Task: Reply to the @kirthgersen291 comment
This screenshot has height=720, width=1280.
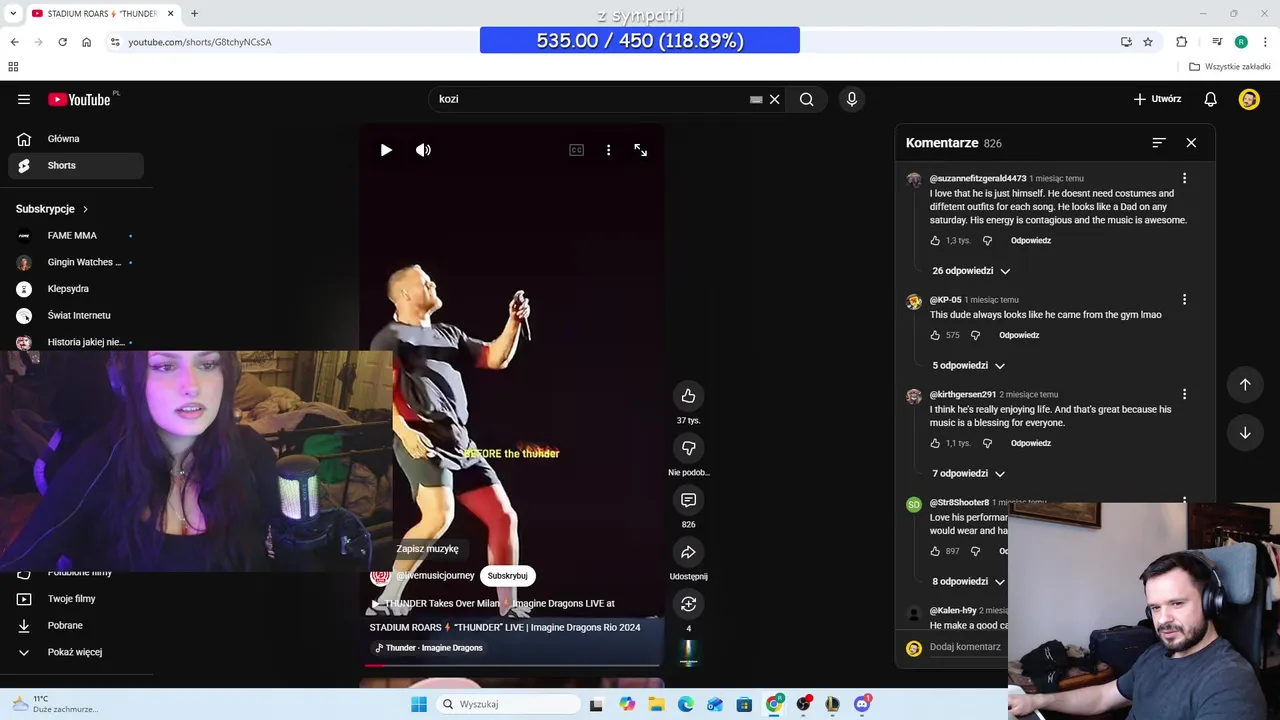Action: click(x=1031, y=444)
